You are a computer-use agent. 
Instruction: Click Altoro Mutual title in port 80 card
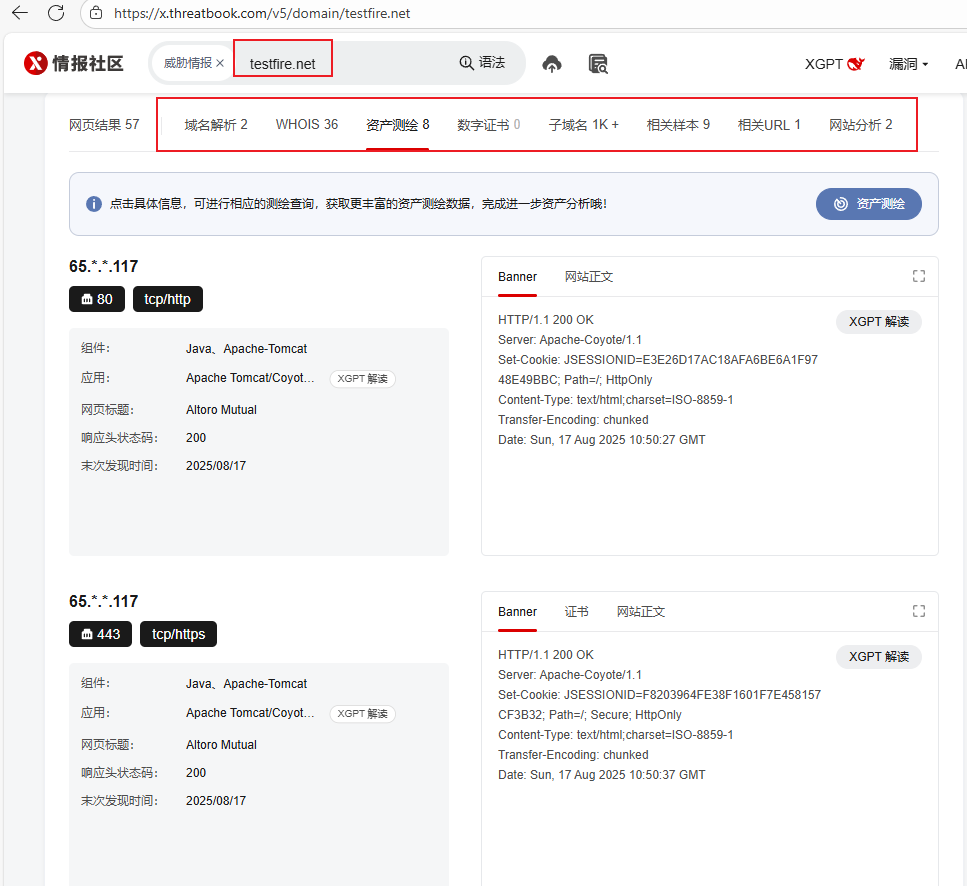coord(221,410)
